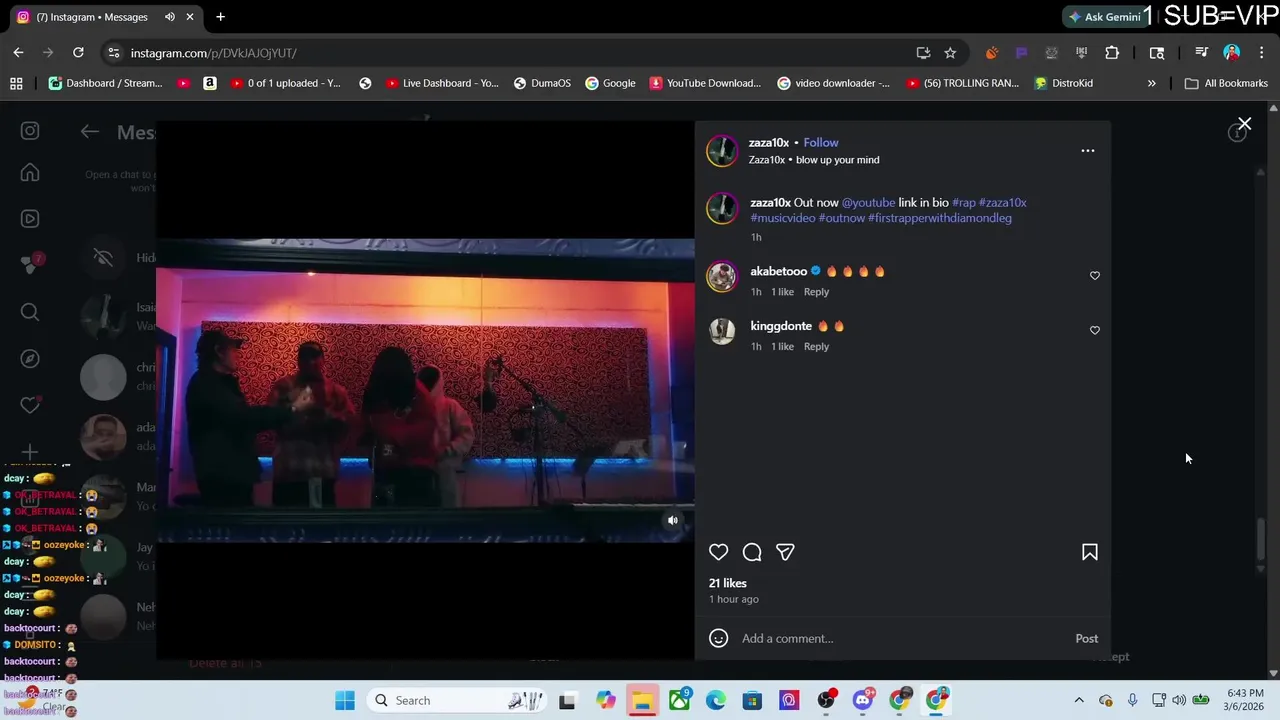
Task: Open the browser extensions puzzle icon
Action: tap(1112, 53)
